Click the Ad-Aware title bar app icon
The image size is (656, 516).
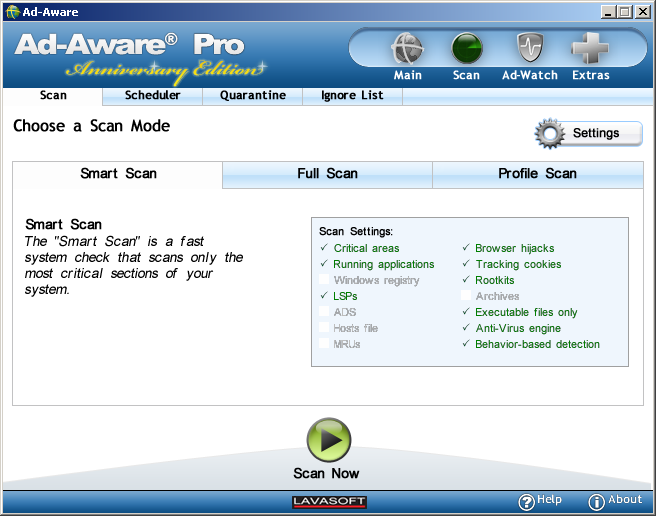click(13, 12)
